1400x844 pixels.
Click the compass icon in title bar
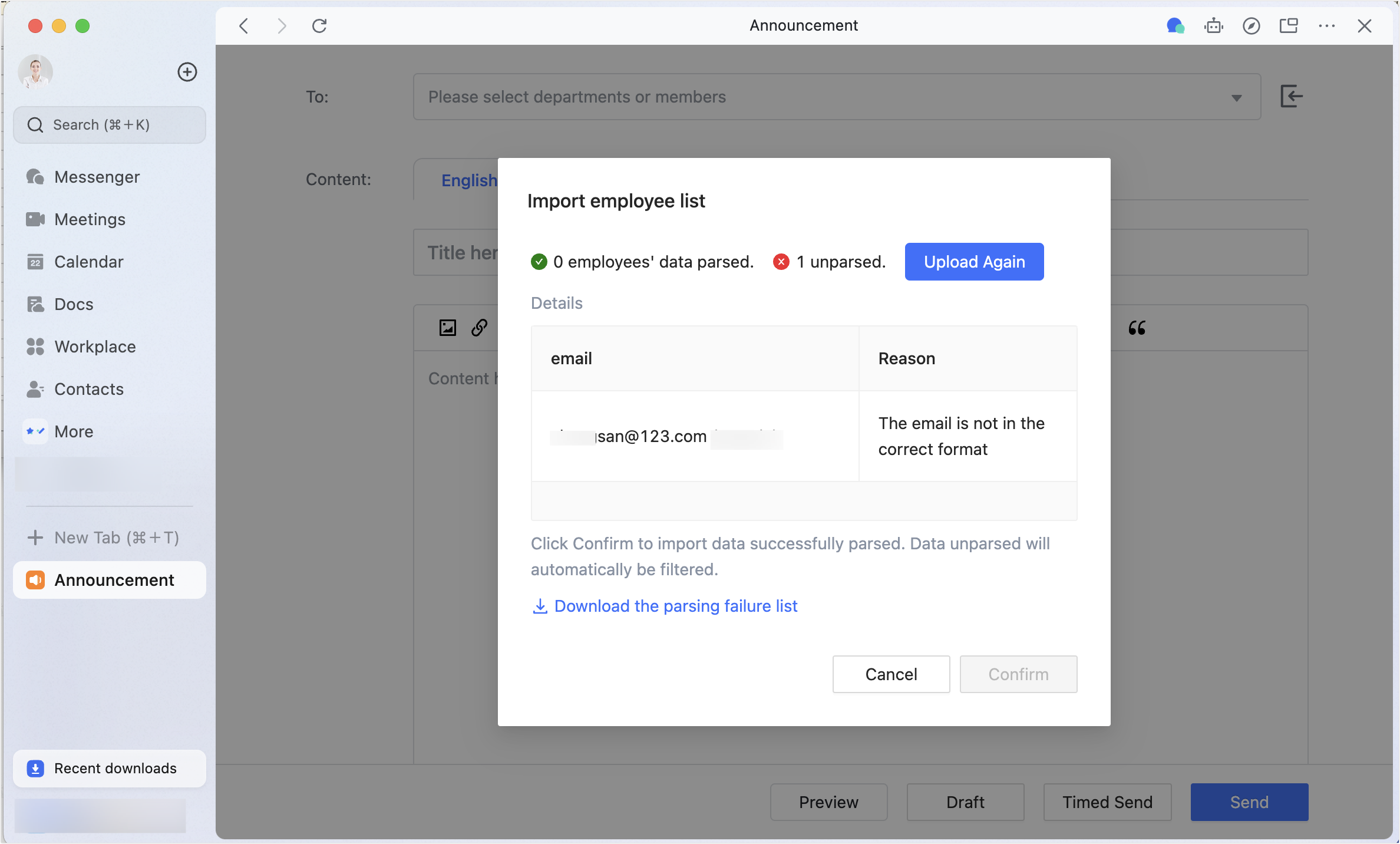1251,26
